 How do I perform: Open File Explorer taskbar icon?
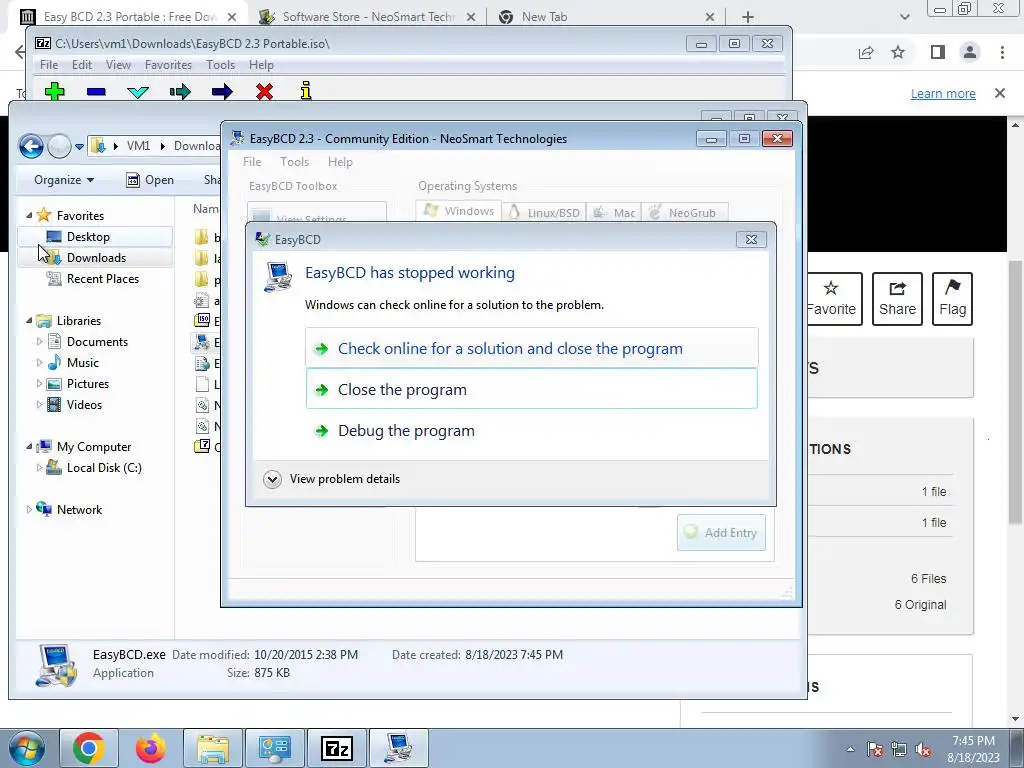pyautogui.click(x=213, y=748)
